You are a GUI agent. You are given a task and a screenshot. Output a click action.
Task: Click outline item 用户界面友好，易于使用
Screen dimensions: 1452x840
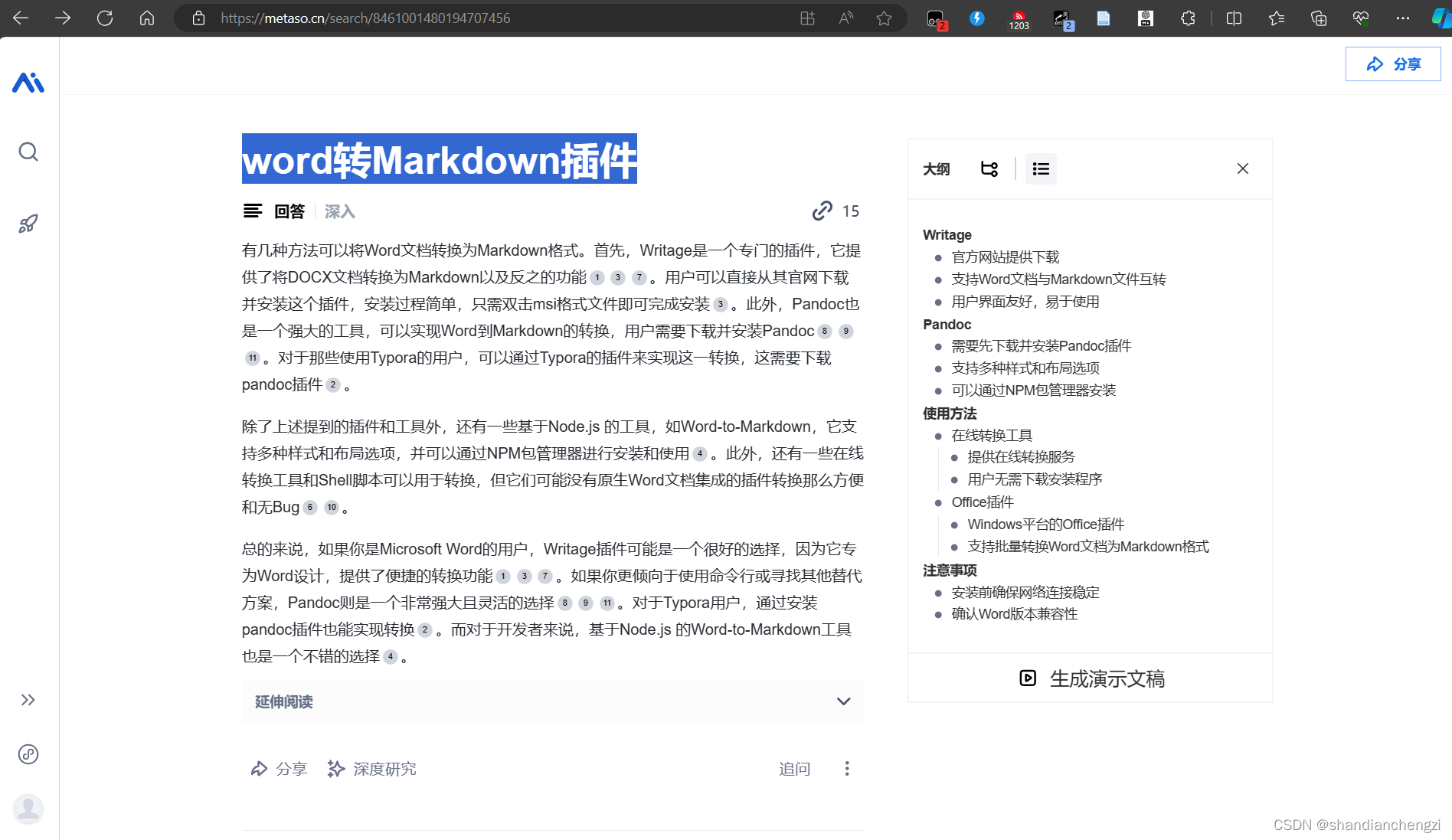tap(1025, 302)
